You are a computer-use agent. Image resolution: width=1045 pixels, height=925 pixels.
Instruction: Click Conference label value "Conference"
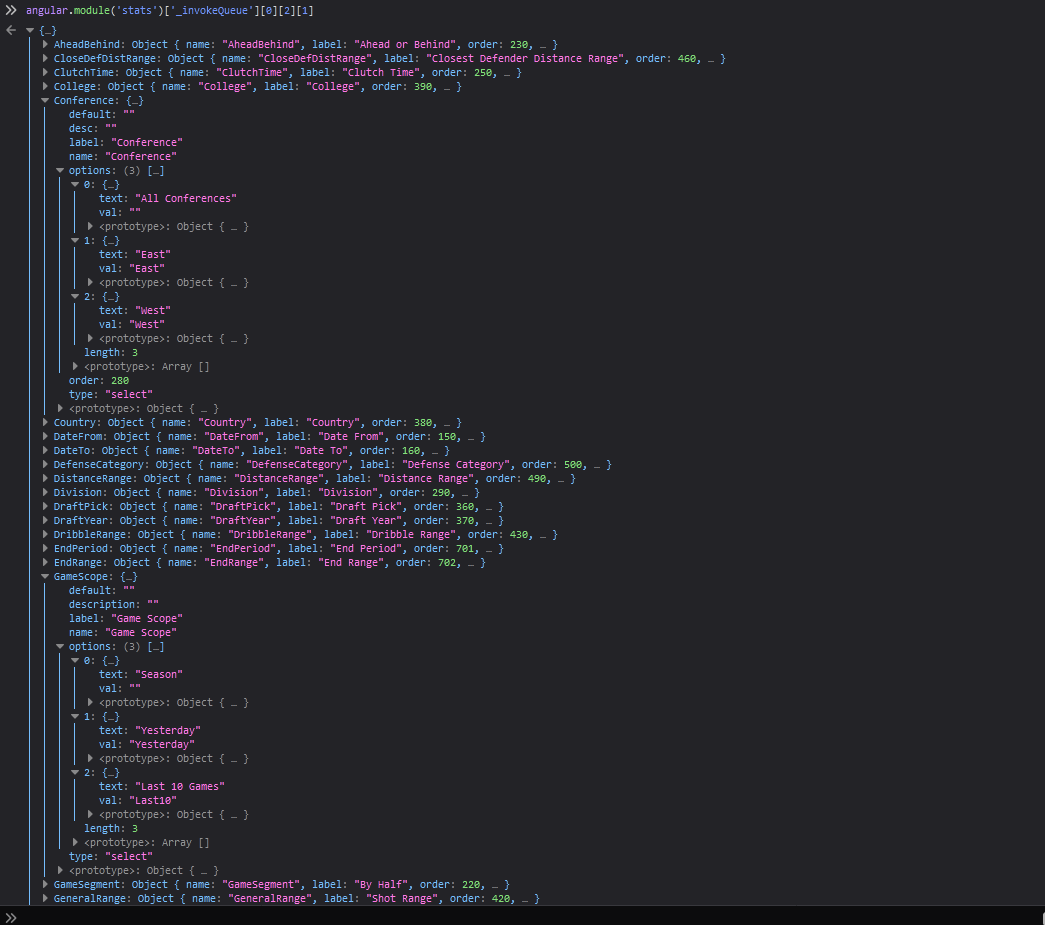(147, 142)
